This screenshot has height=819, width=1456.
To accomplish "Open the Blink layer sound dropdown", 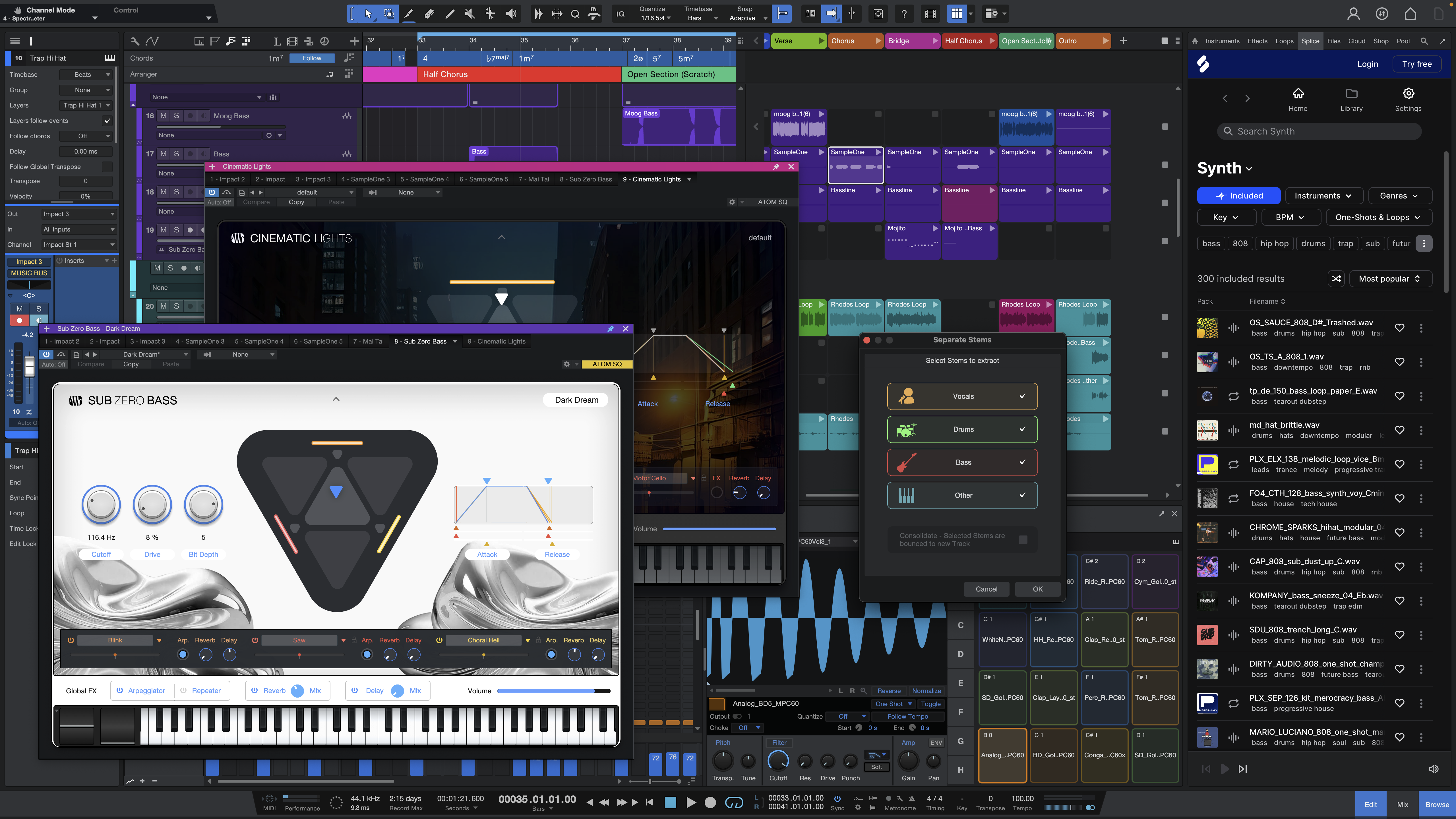I will point(159,640).
